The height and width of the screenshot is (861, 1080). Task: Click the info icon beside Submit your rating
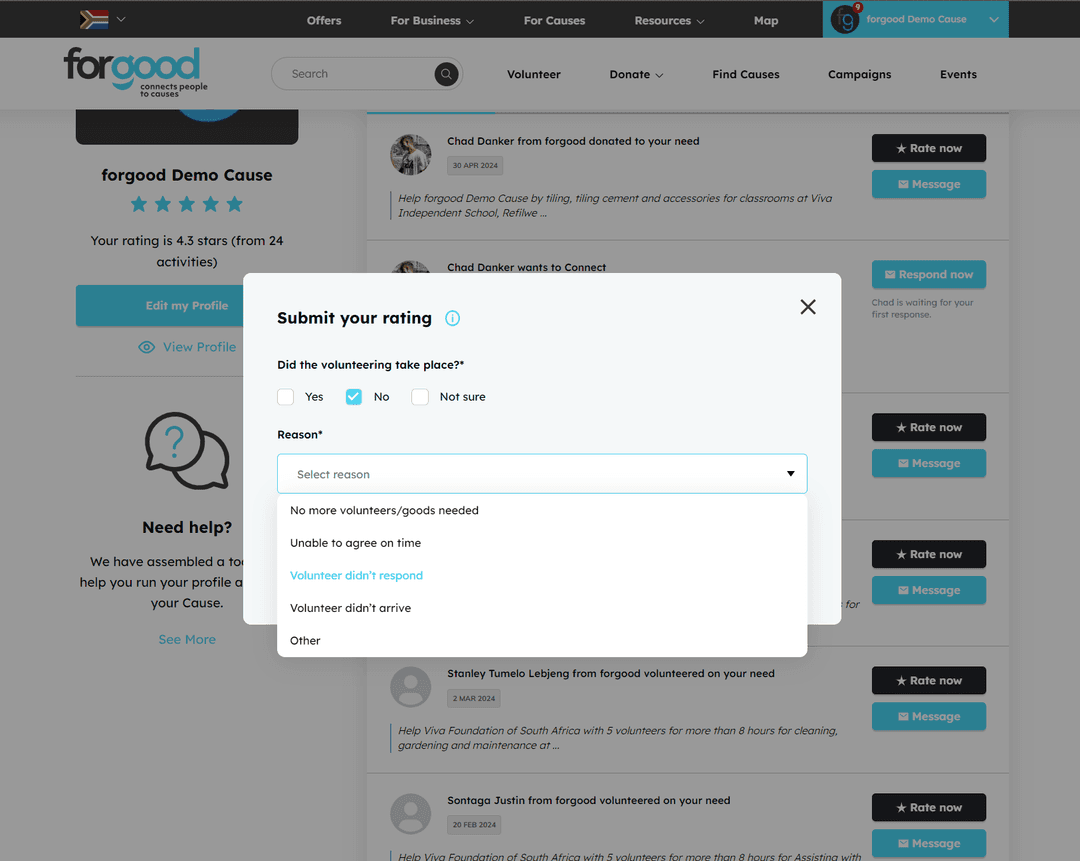(452, 318)
